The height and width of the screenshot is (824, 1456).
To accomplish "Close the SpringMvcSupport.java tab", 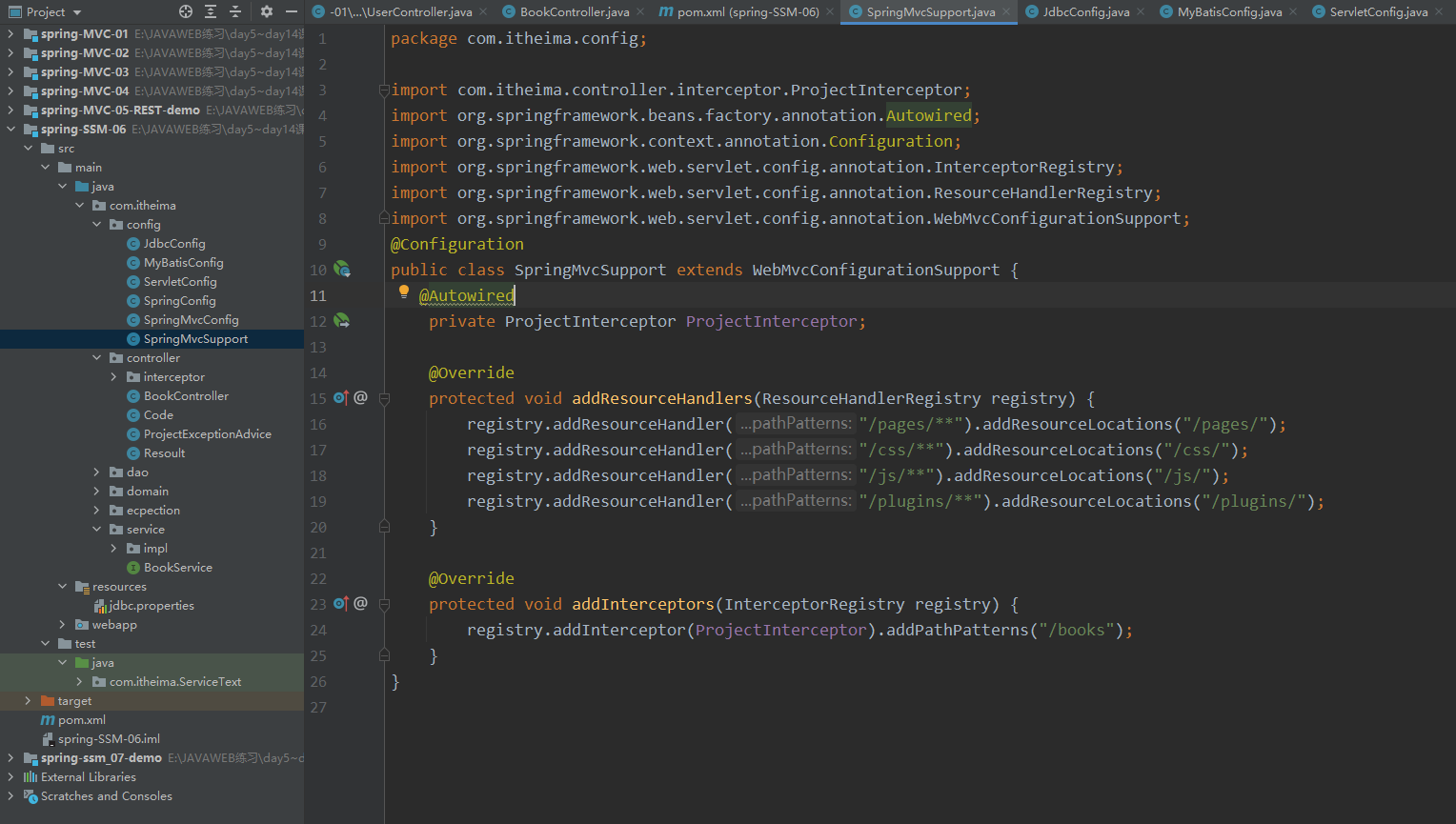I will (x=1006, y=12).
